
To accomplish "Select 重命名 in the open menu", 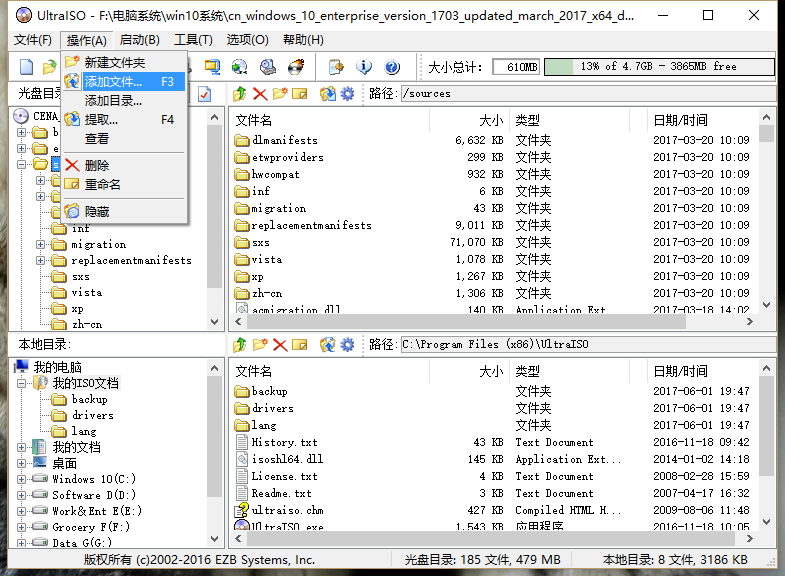I will click(102, 184).
